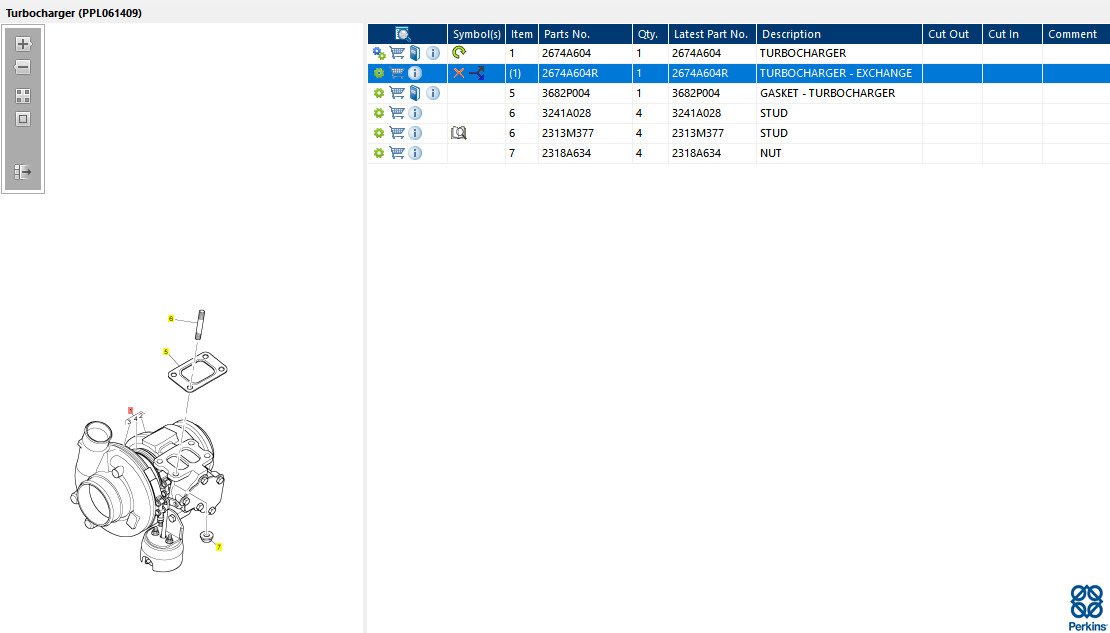Image resolution: width=1110 pixels, height=633 pixels.
Task: Click the green gear for 2674A604R
Action: click(379, 73)
